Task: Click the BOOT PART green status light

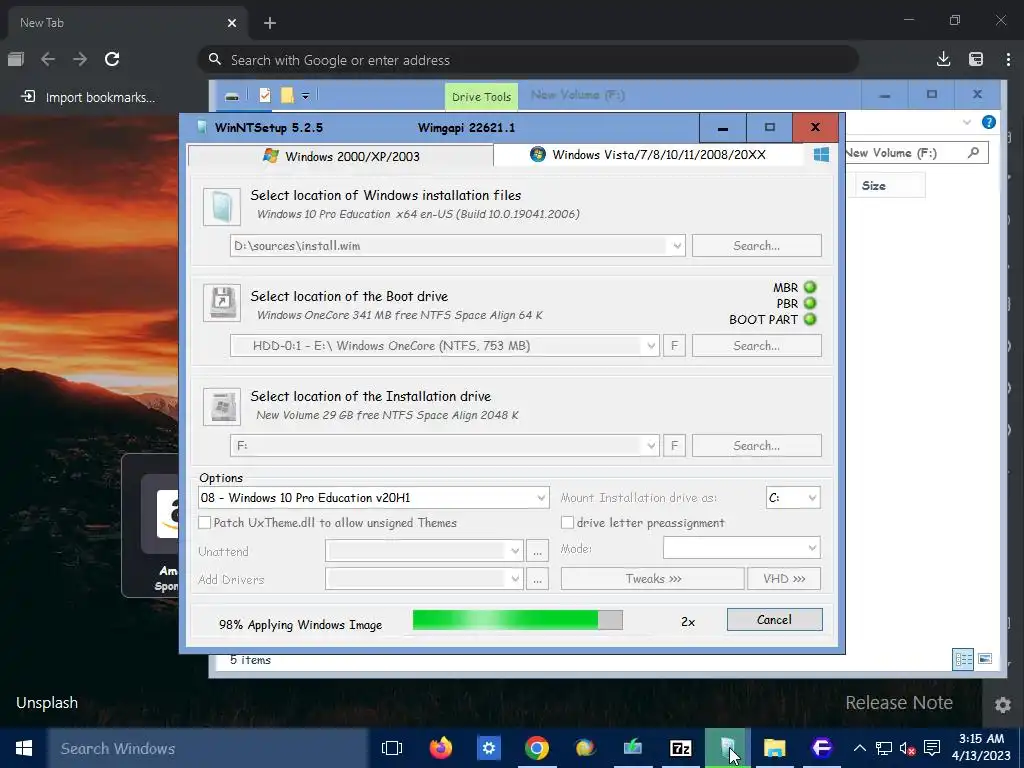Action: (810, 319)
